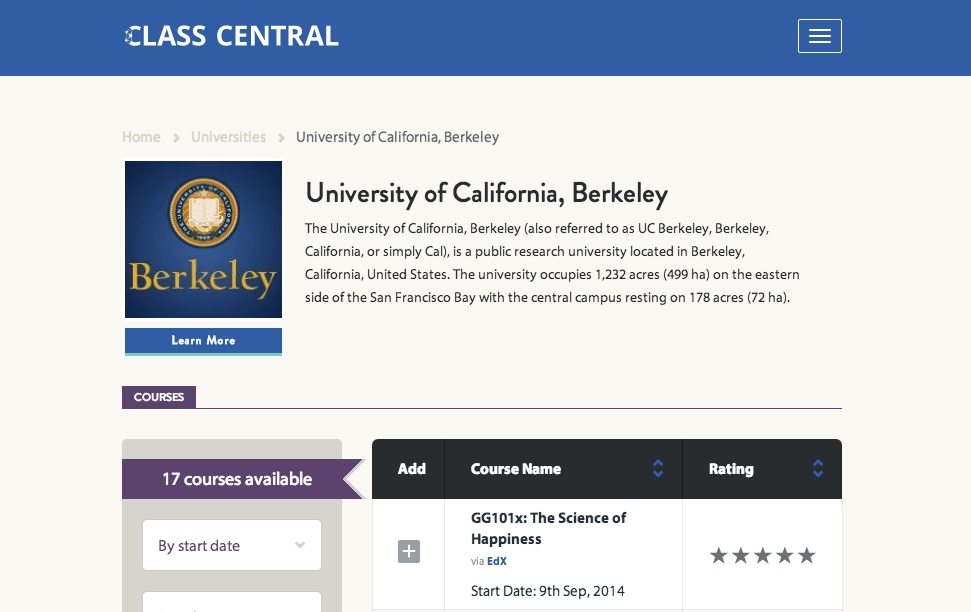
Task: Click the fifth rating star for GG101x
Action: point(807,554)
